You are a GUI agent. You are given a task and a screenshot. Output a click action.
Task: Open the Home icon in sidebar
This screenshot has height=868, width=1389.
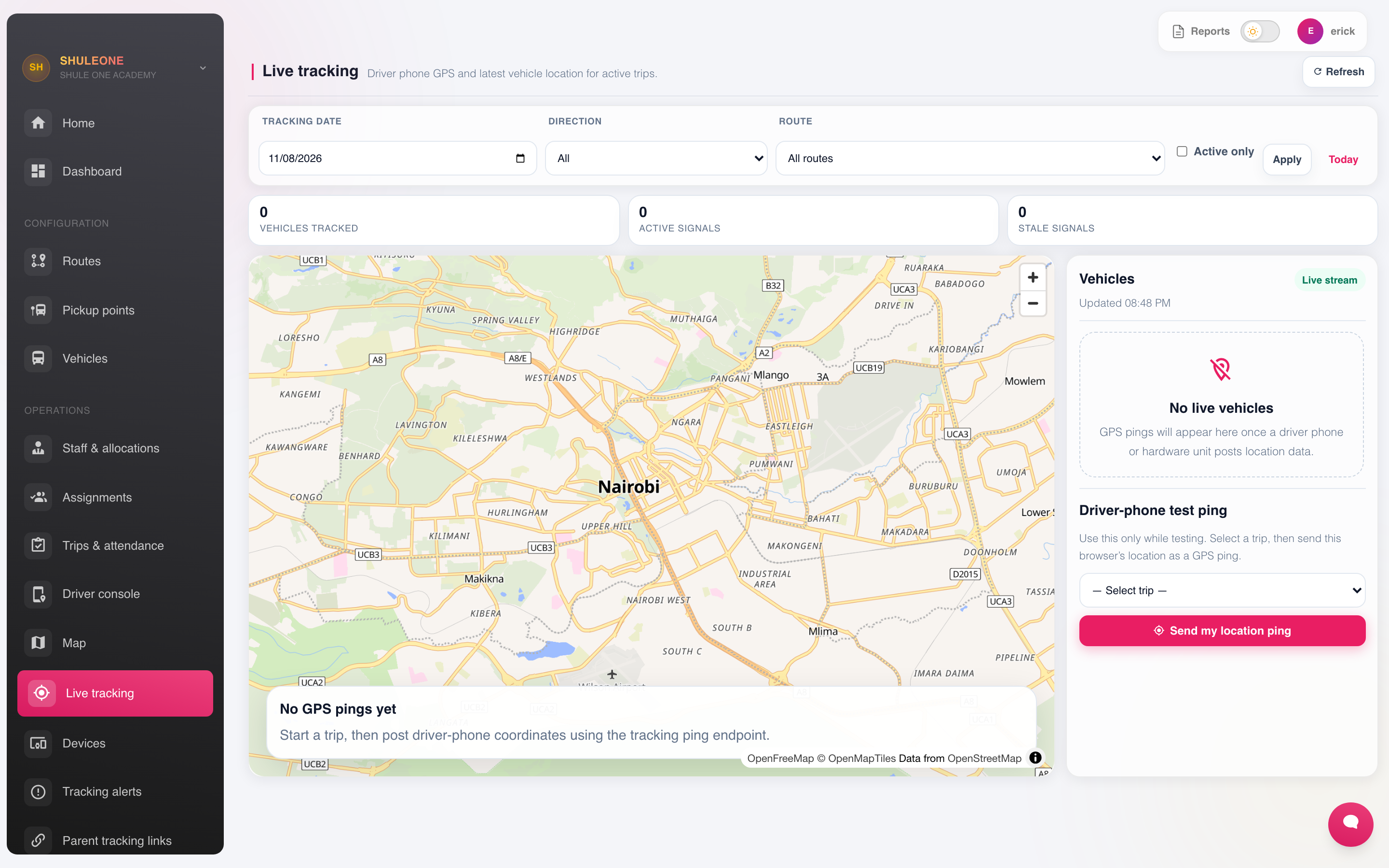coord(38,123)
